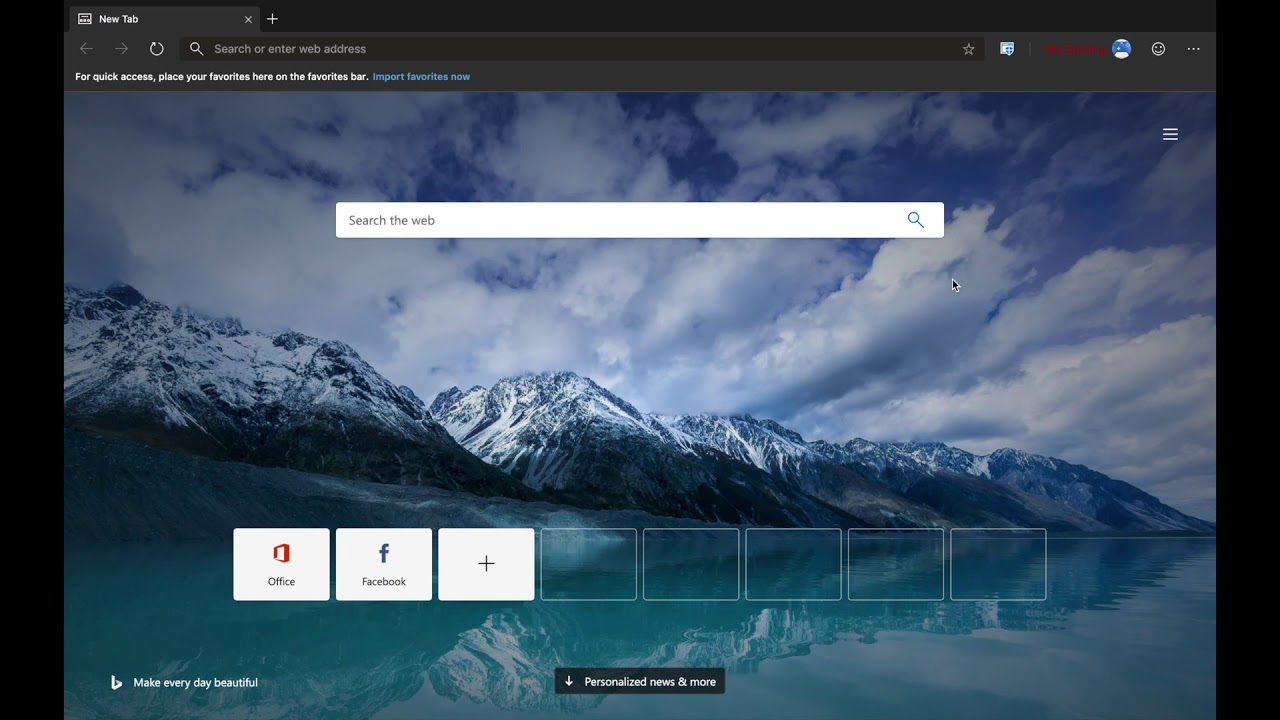Go back with the back arrow
Viewport: 1280px width, 720px height.
(x=86, y=49)
